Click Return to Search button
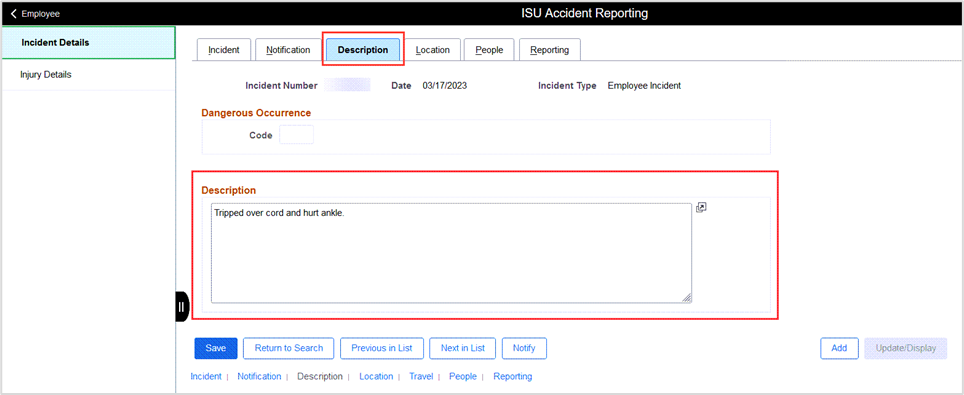The height and width of the screenshot is (395, 964). pyautogui.click(x=289, y=348)
